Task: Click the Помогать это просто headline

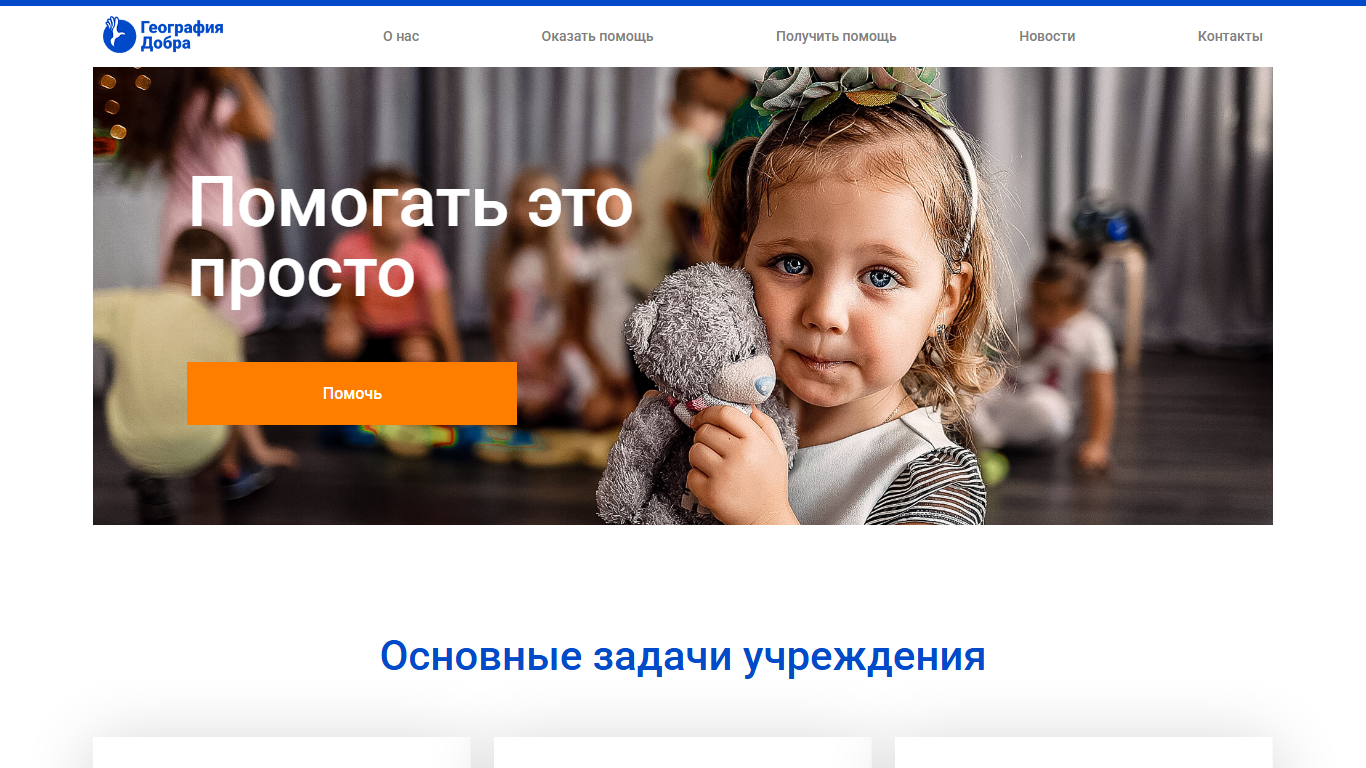Action: (x=411, y=237)
